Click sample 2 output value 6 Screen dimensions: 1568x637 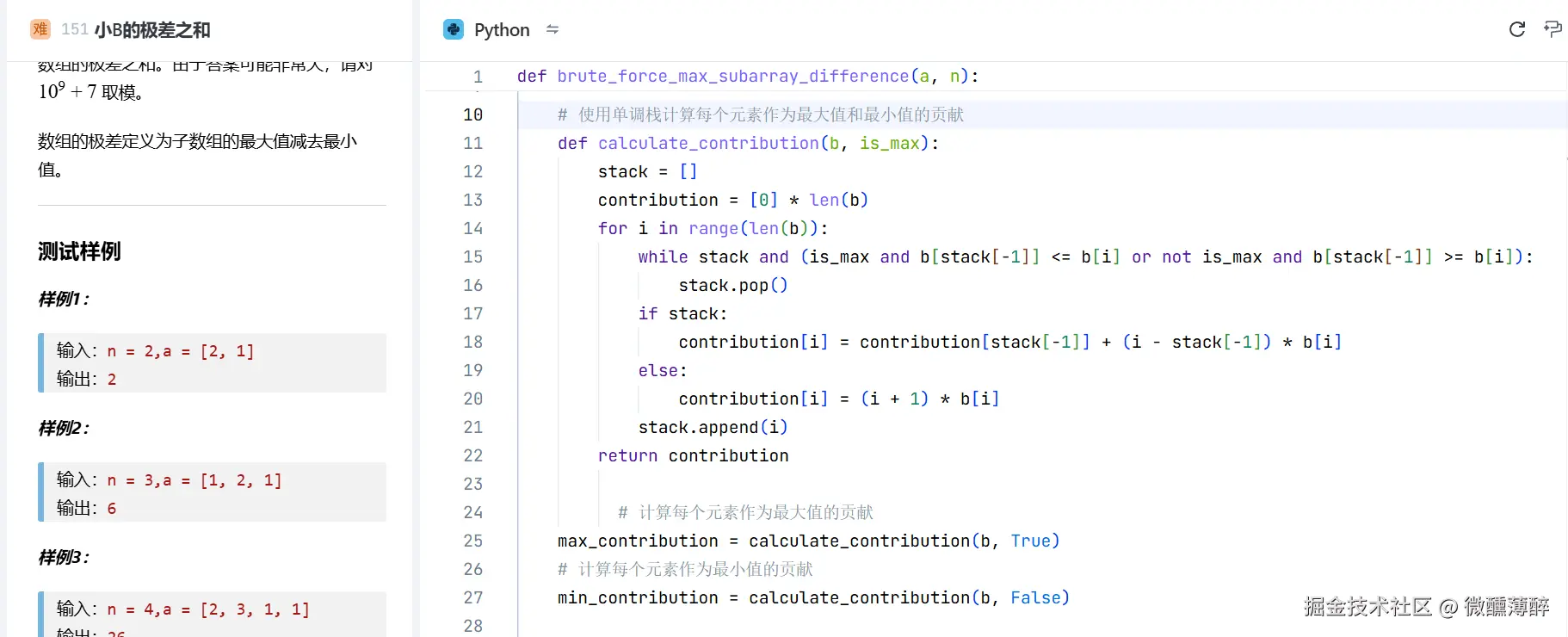[x=112, y=509]
